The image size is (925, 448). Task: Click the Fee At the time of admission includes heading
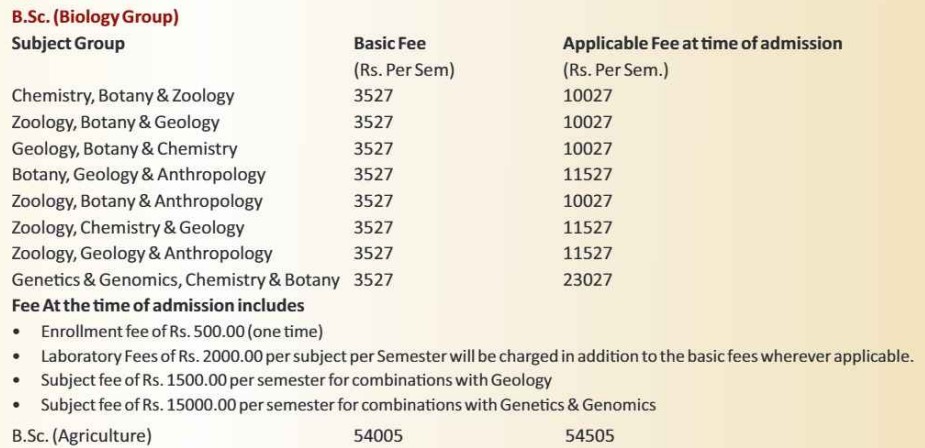pos(158,306)
